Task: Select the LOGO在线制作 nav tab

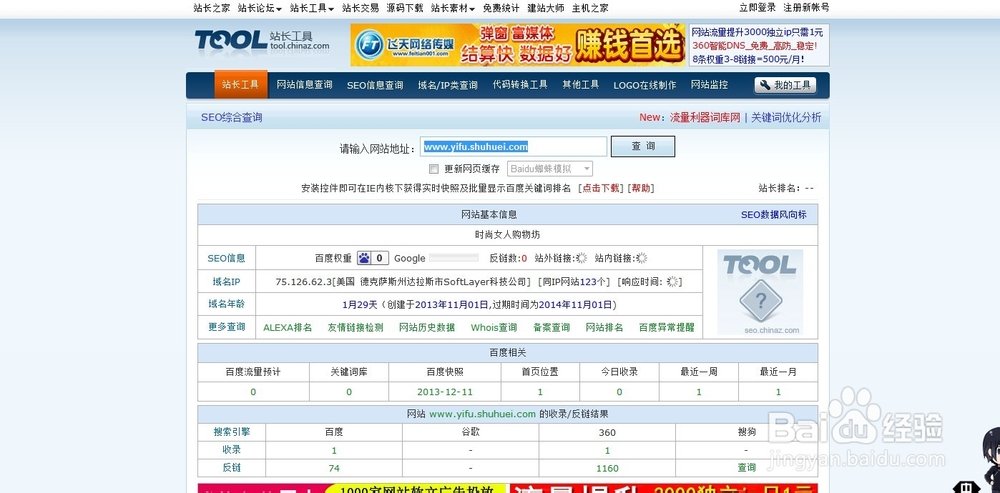Action: [x=645, y=85]
